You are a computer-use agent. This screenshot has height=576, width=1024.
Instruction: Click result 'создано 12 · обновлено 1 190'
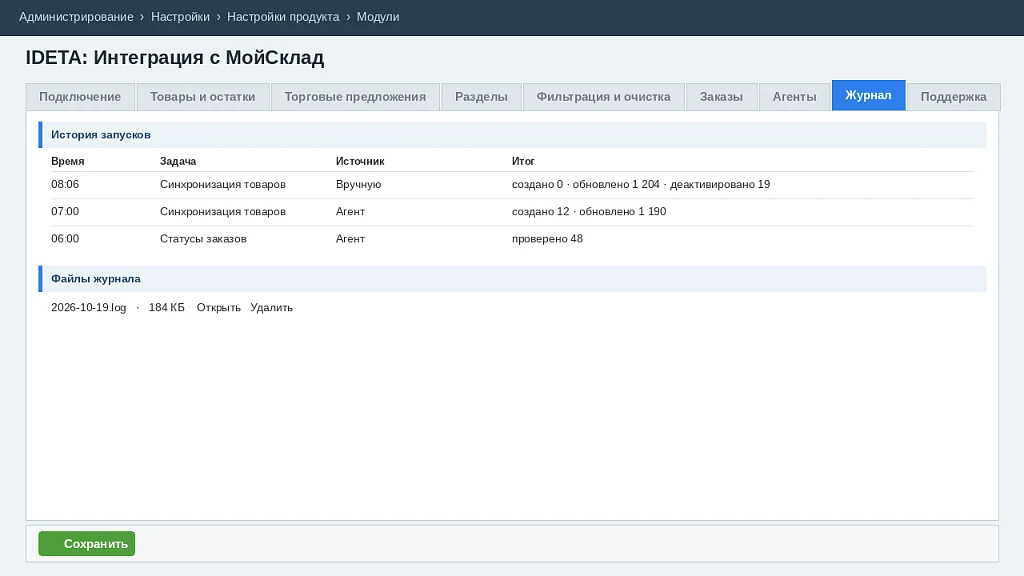pos(589,212)
